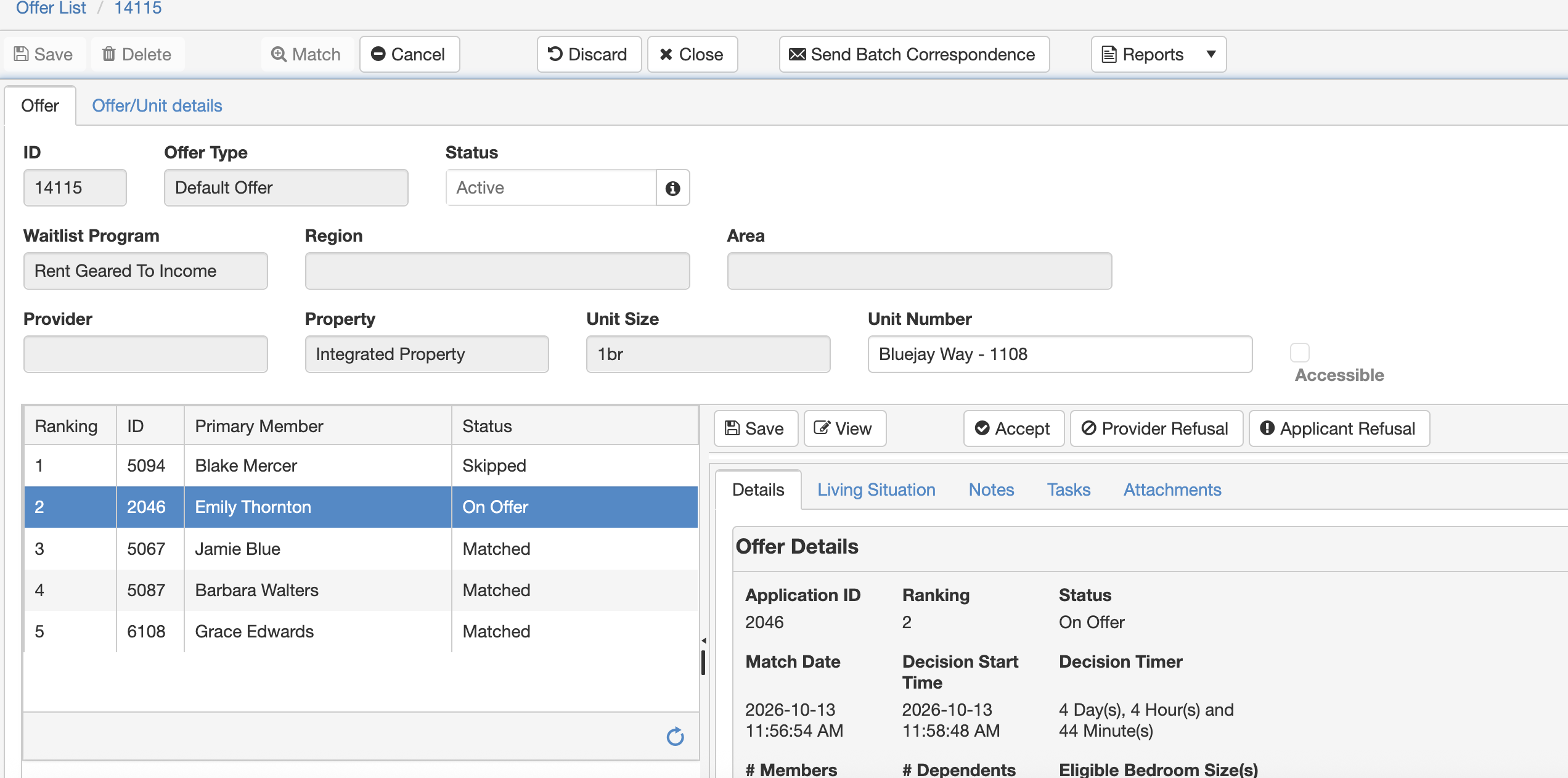Open the Tasks tab

click(1068, 489)
